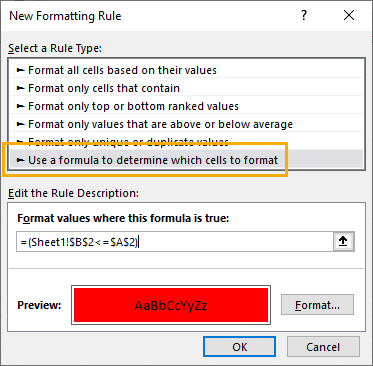Click arrow bullet beside Format all cells based on values
The image size is (373, 366).
pos(21,70)
